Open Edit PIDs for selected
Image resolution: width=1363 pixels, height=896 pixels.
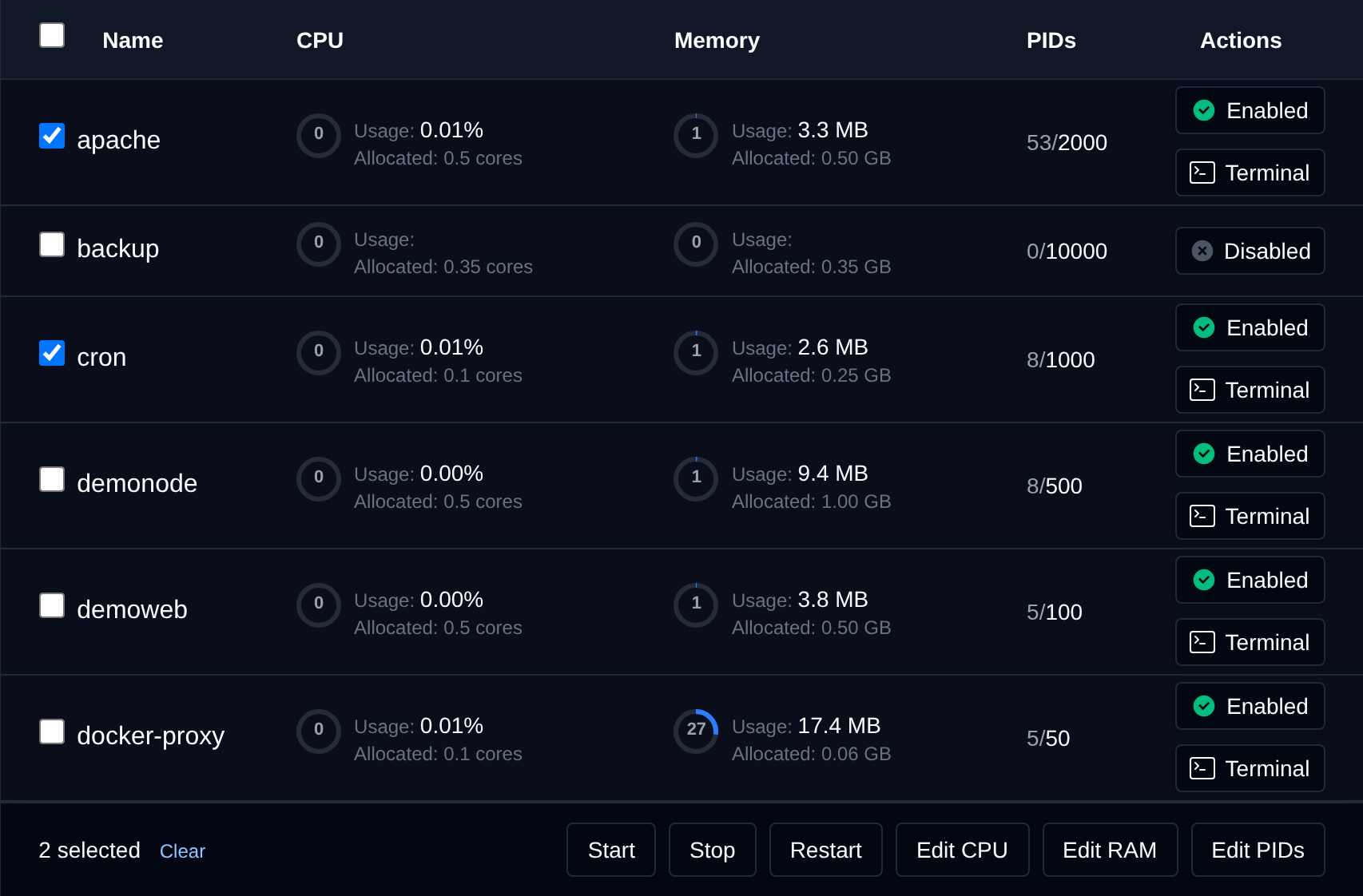(1258, 850)
